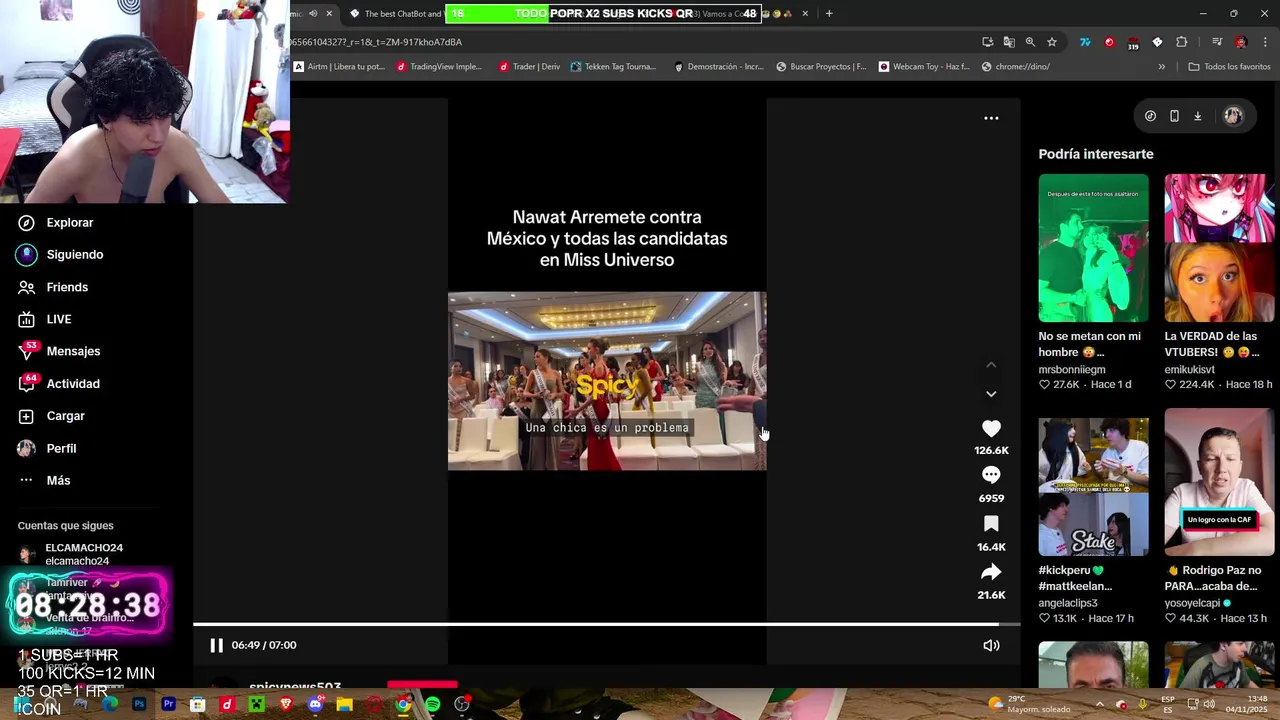Open Rodrigo Paz video thumbnail

tap(1219, 482)
